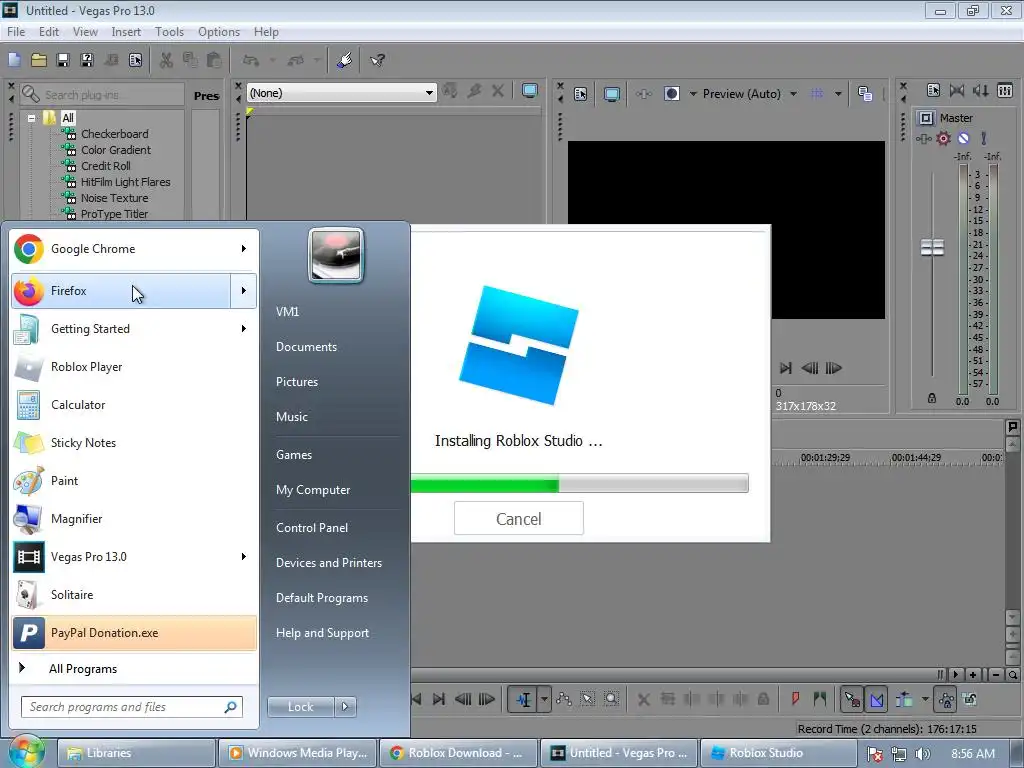This screenshot has height=768, width=1024.
Task: Open the Preview (Auto) quality dropdown
Action: point(793,94)
